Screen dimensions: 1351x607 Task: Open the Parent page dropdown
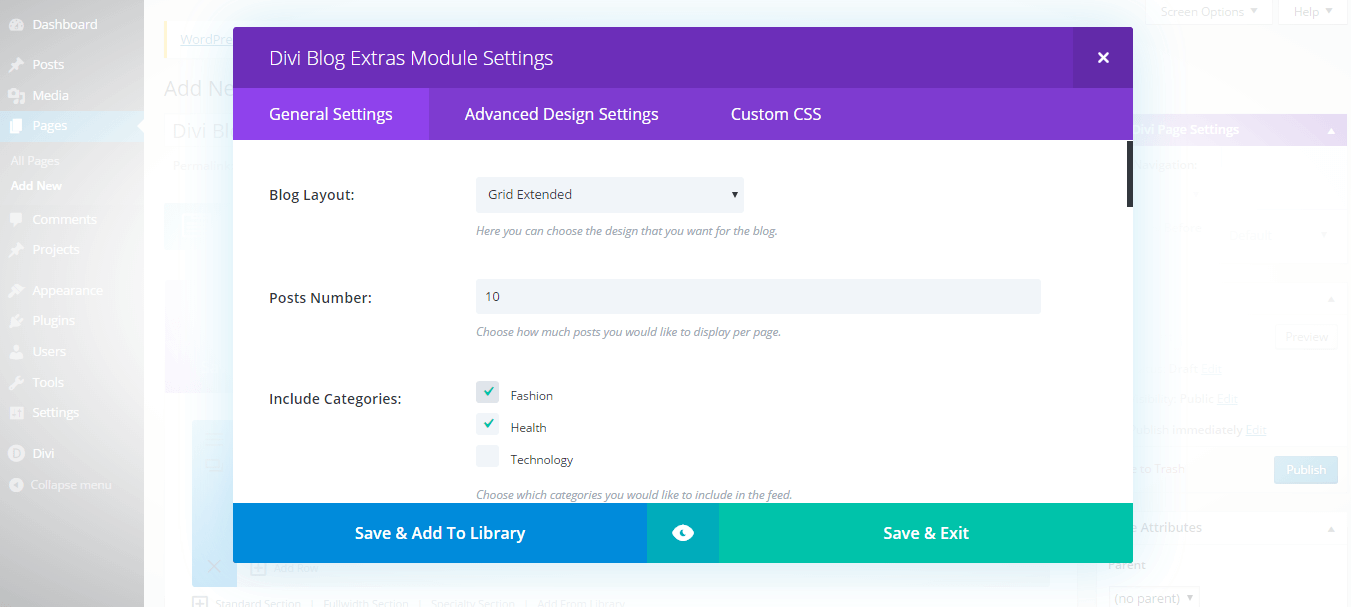pos(1154,596)
